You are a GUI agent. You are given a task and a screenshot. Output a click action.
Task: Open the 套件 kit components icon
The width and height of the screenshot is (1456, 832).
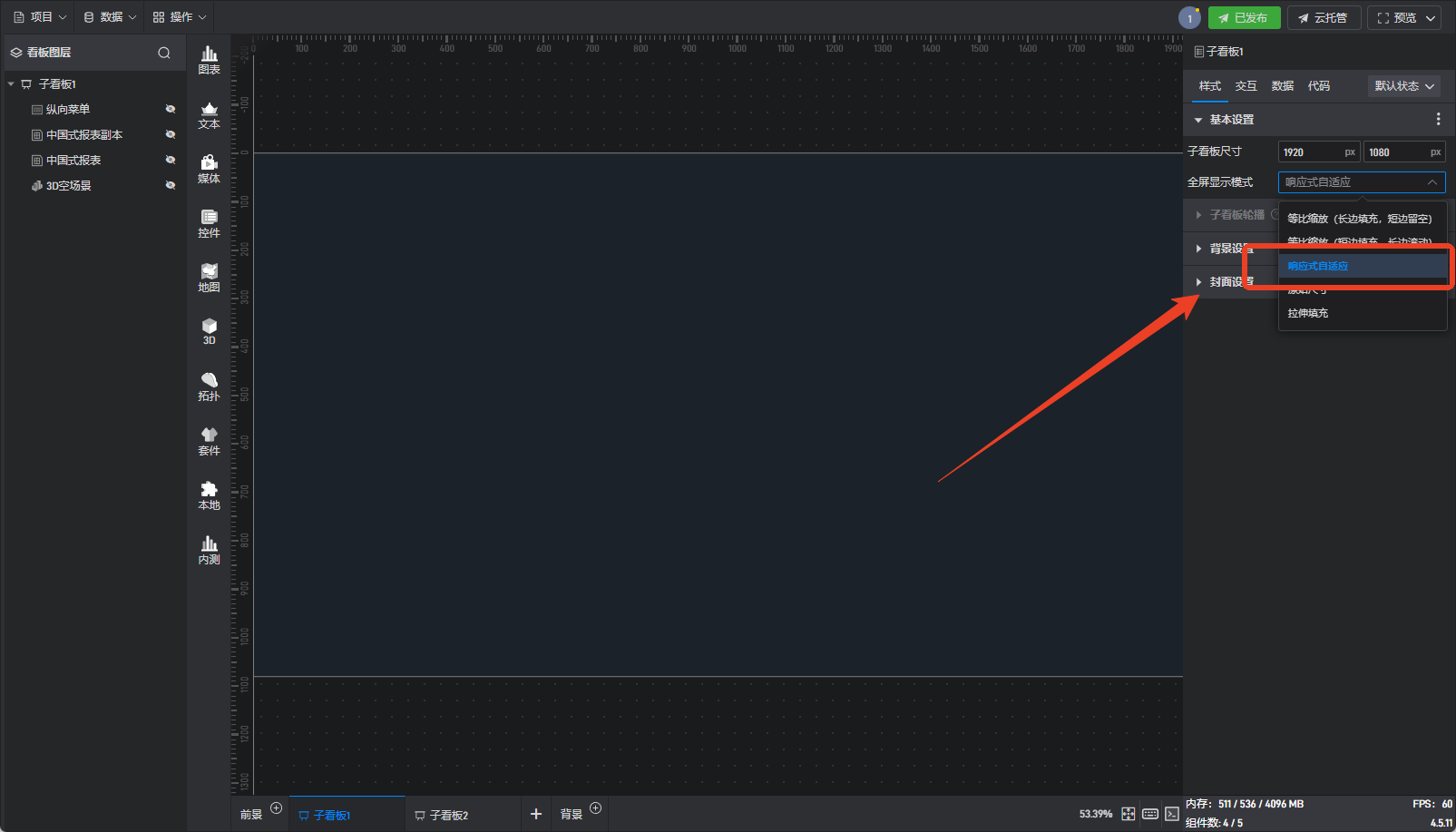(209, 441)
